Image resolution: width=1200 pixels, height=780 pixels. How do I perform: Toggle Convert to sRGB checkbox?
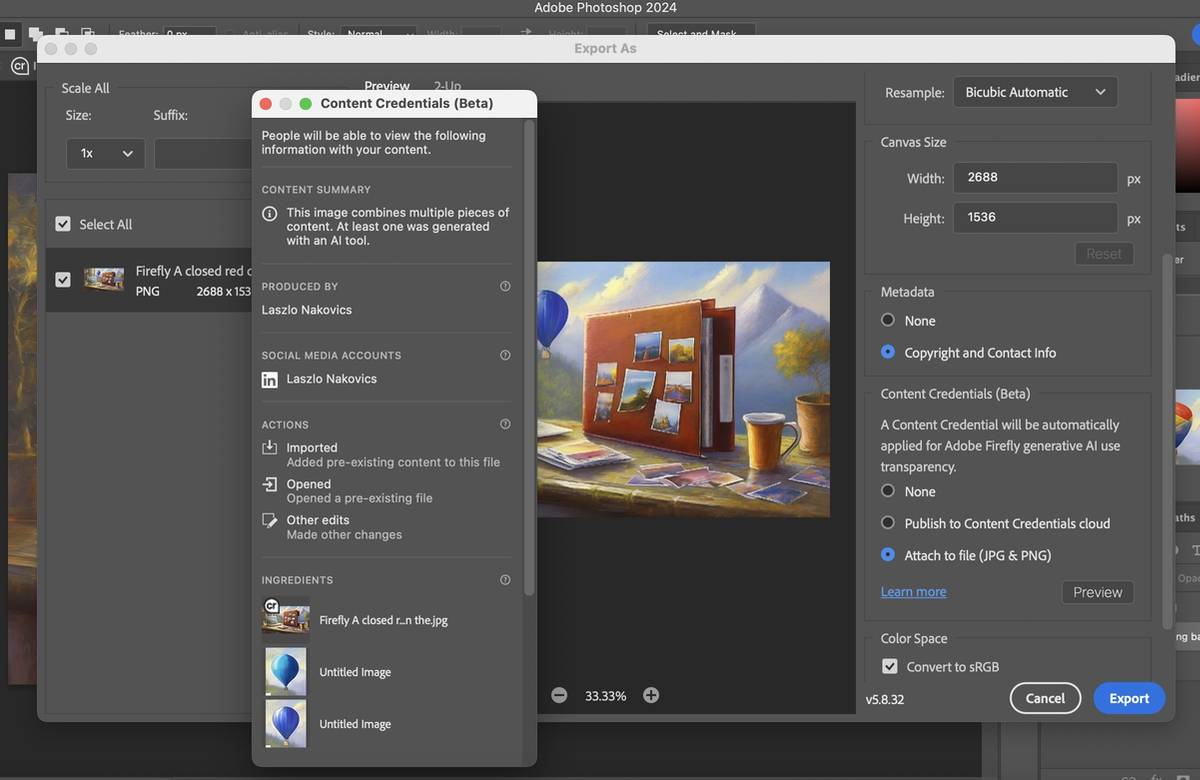889,666
